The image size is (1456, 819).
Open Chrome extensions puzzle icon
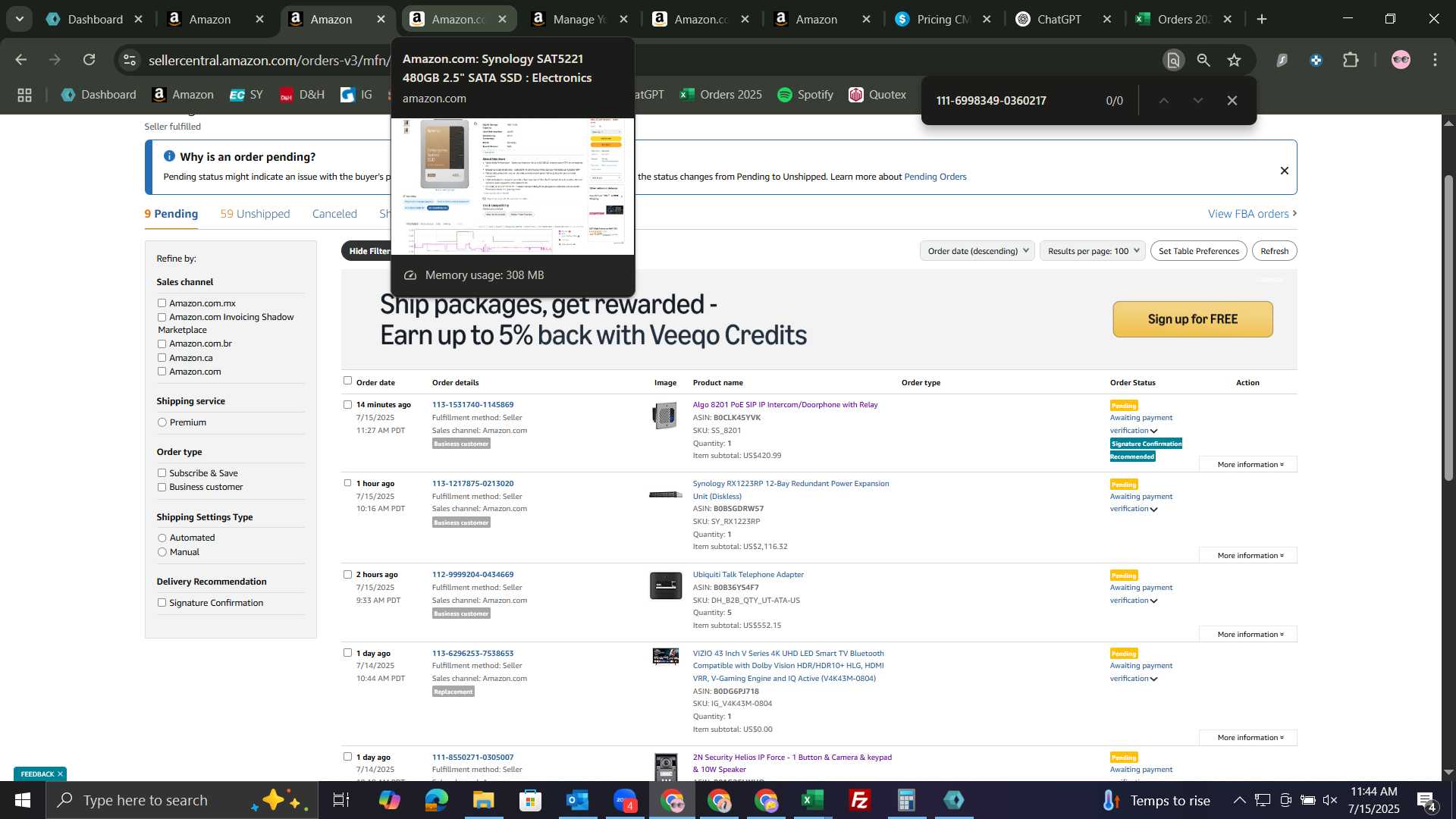[1351, 60]
